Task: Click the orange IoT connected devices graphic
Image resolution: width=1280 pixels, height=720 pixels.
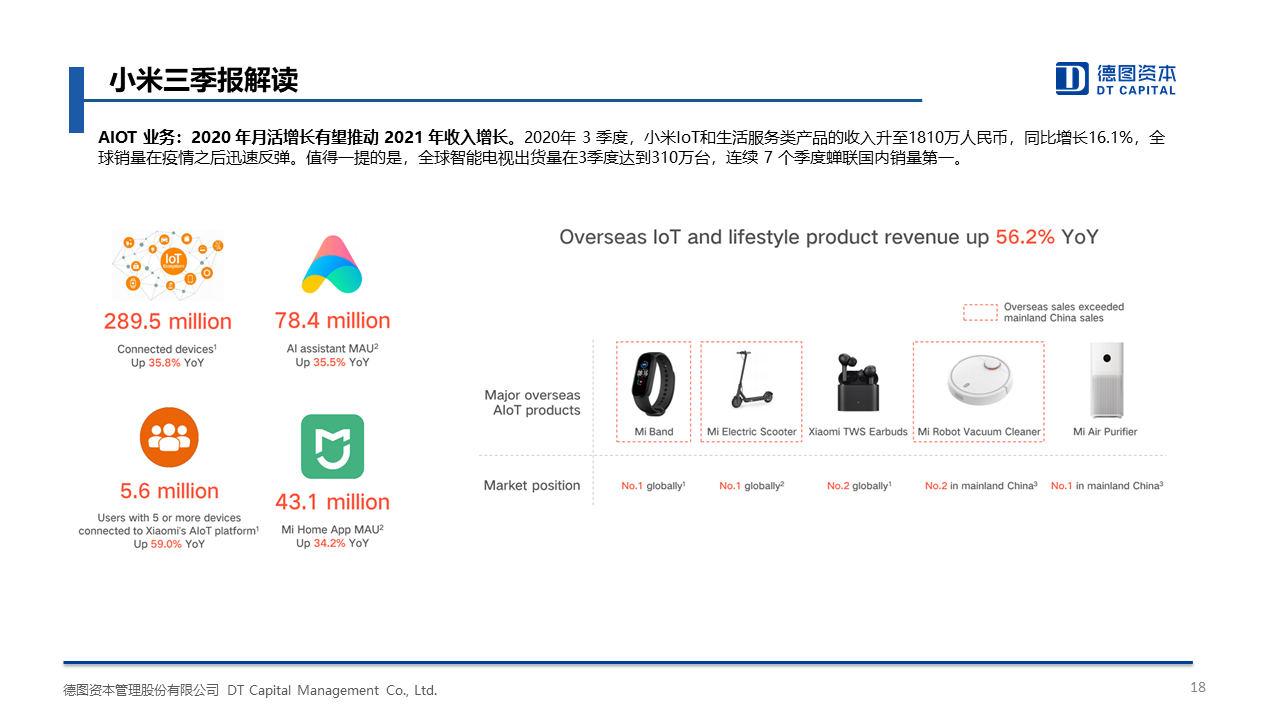Action: pos(168,264)
